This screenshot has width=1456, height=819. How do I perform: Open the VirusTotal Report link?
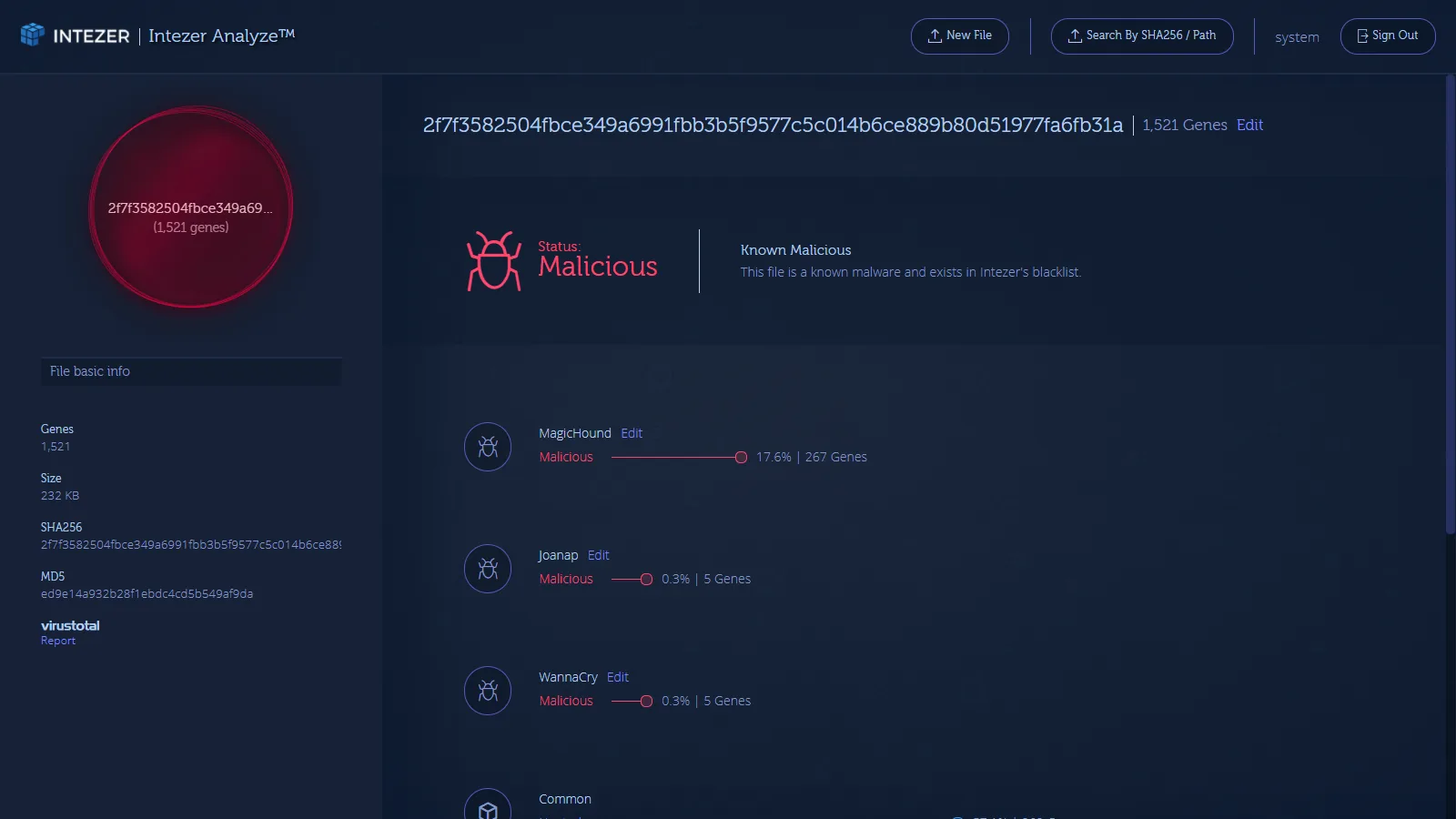[x=58, y=641]
